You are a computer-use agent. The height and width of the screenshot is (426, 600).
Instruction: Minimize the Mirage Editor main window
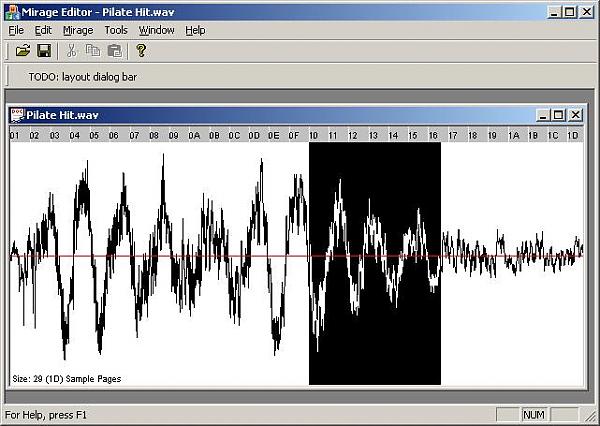point(554,12)
